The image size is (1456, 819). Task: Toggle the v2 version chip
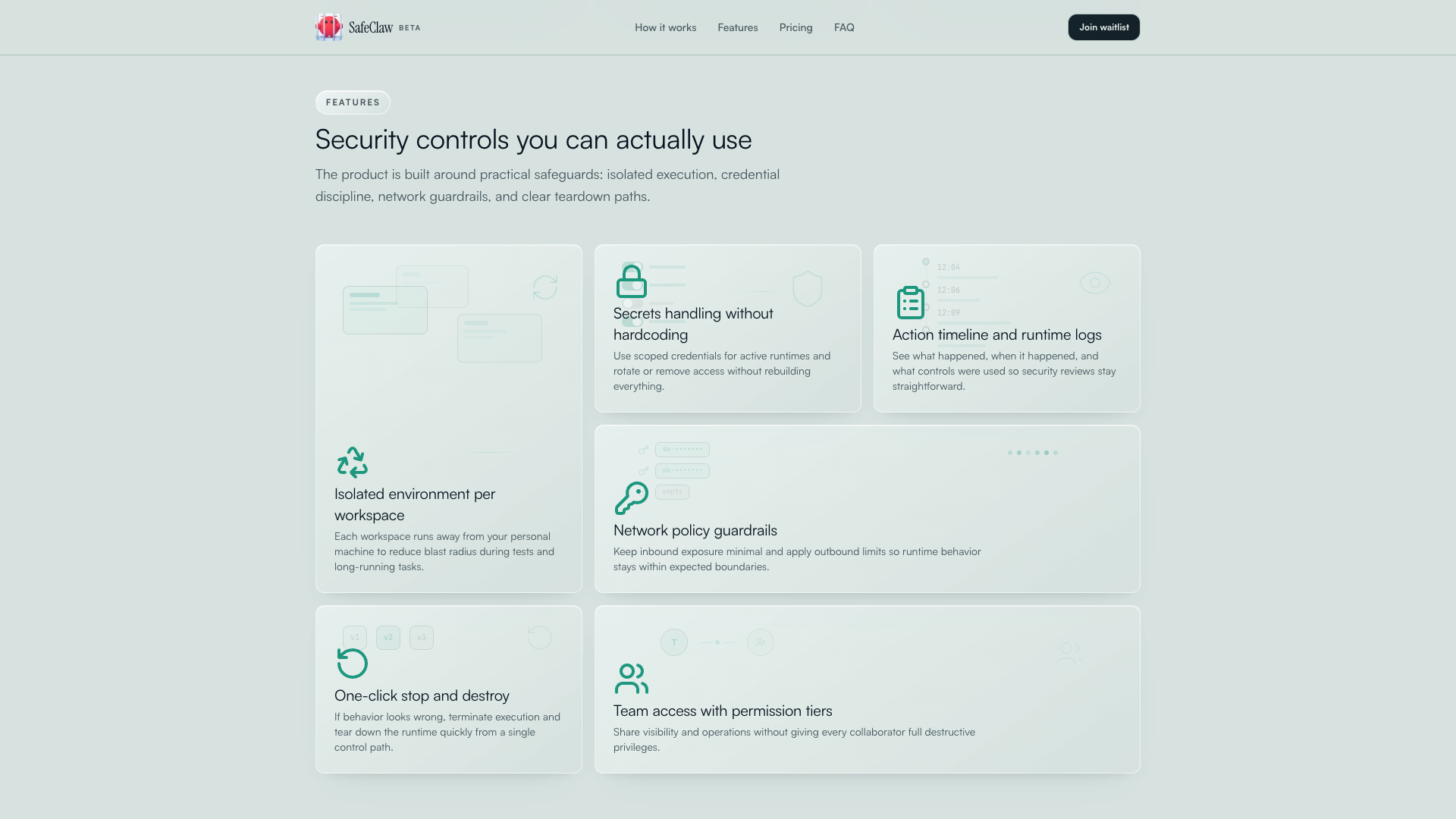[x=388, y=637]
